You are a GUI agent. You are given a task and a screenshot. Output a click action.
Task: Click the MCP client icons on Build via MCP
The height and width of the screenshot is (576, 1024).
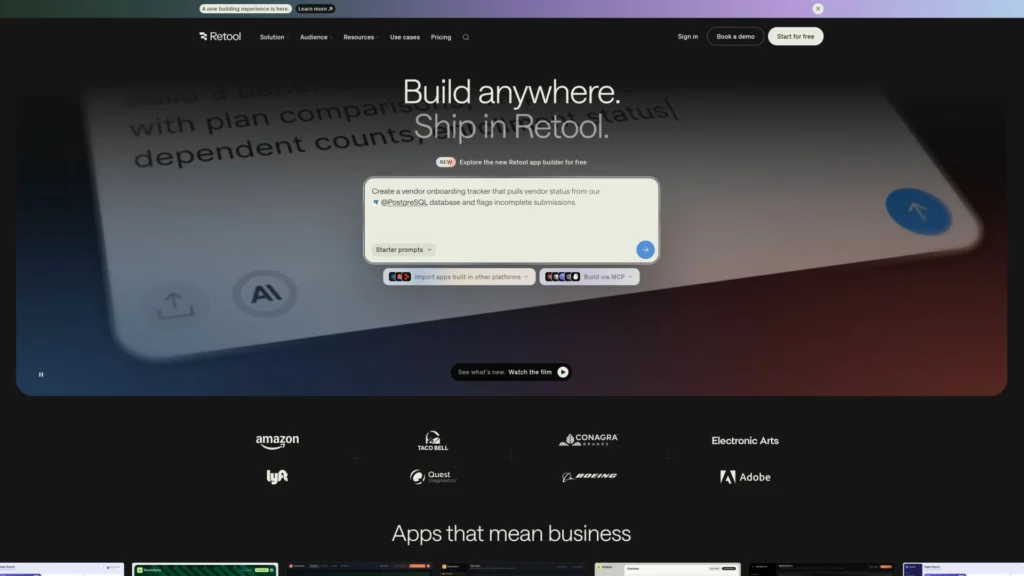coord(562,277)
